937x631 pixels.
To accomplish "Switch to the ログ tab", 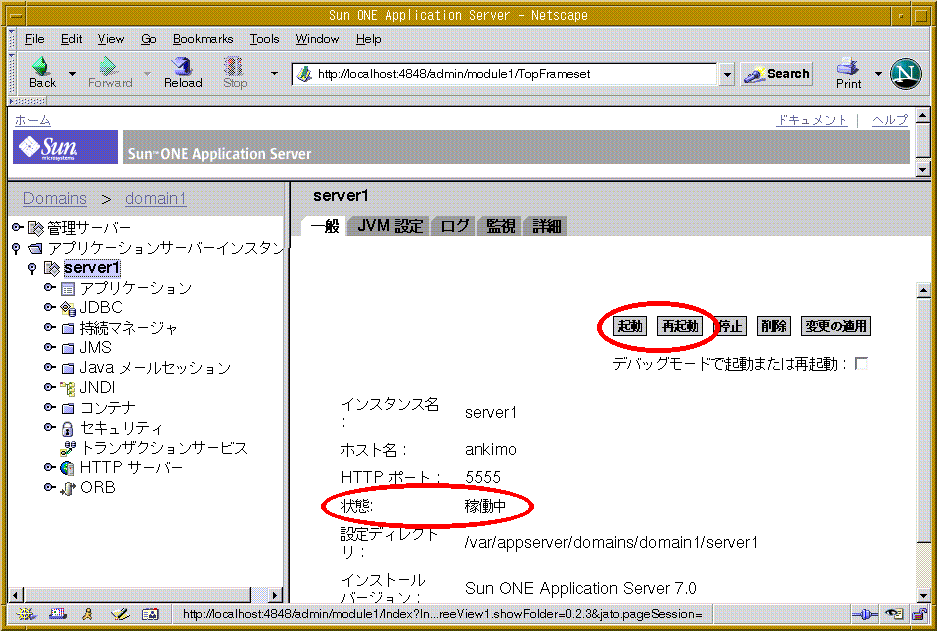I will (x=454, y=226).
